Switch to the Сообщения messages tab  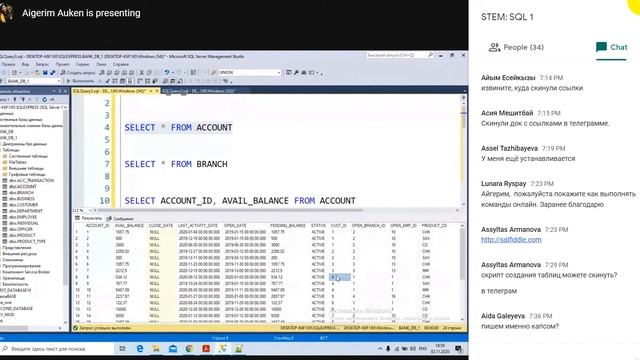point(120,218)
